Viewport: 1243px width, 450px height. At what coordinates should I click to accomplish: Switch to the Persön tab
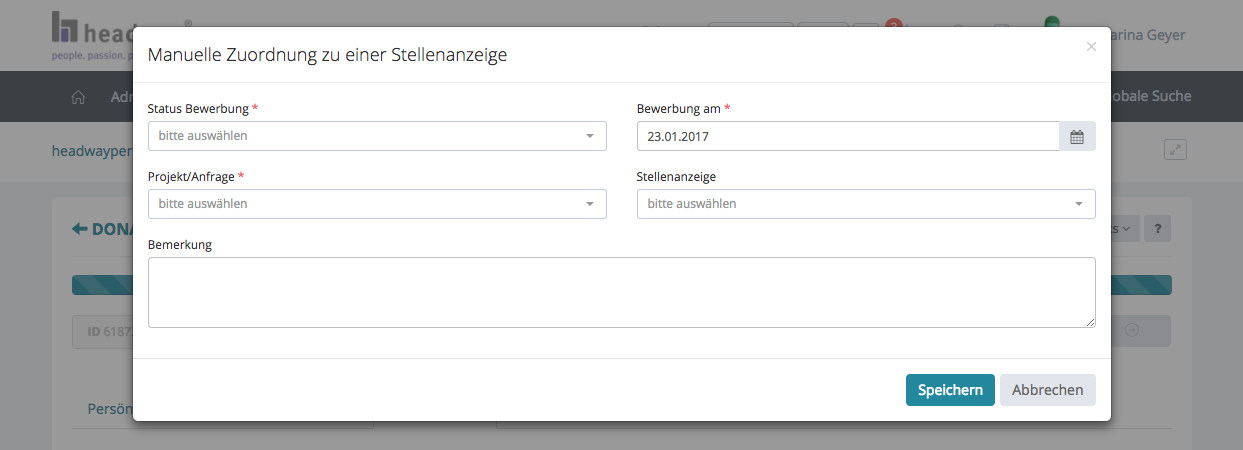pos(110,409)
